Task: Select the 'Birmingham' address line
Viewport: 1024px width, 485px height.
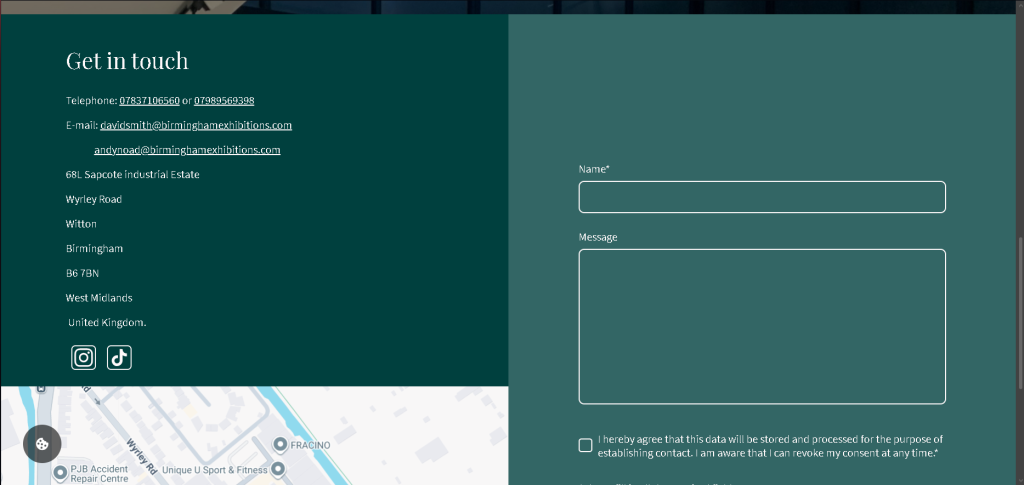Action: point(94,249)
